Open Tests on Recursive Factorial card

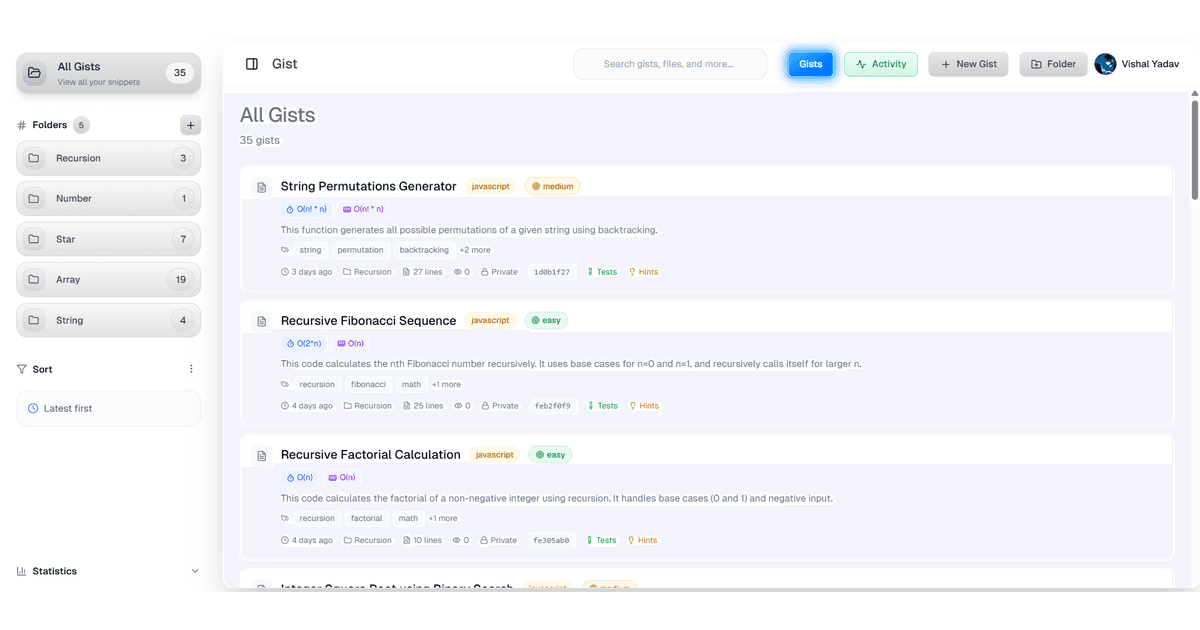tap(602, 540)
